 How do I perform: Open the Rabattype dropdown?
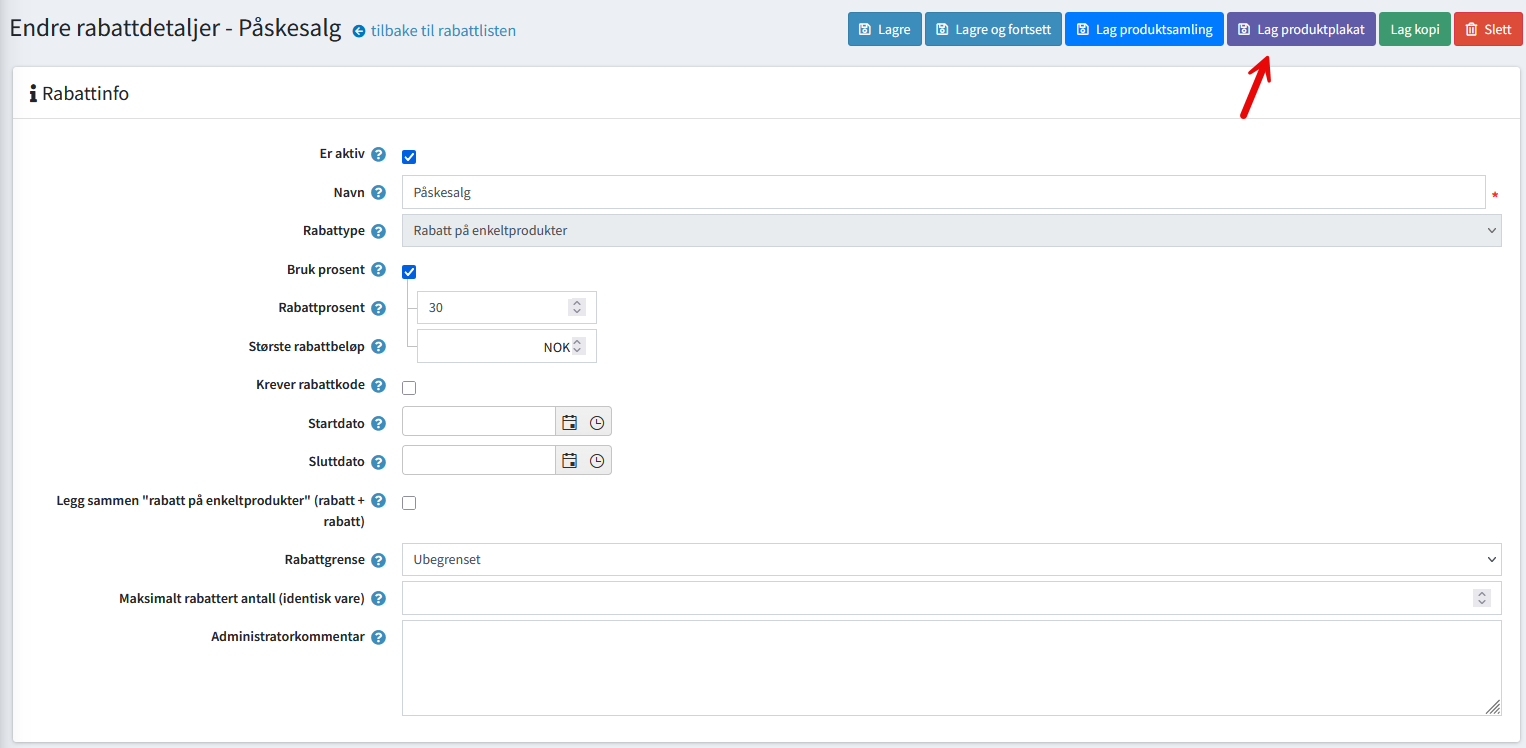click(x=950, y=231)
